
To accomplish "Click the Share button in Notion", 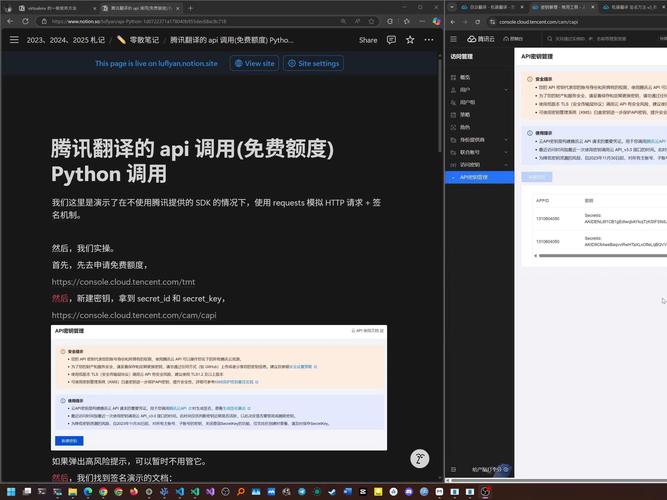I will point(368,40).
